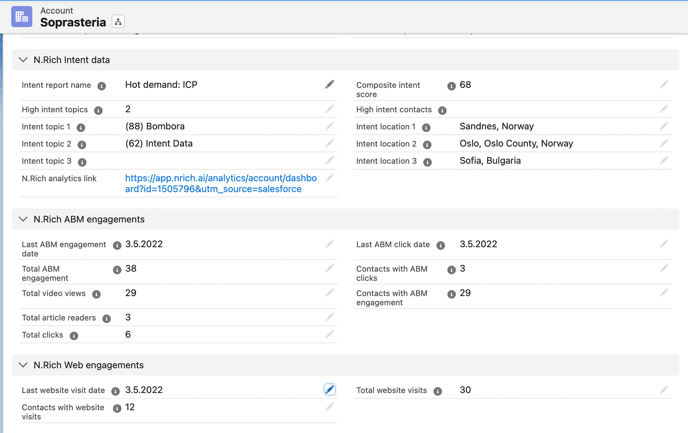The height and width of the screenshot is (433, 688).
Task: Edit the Composite intent score field
Action: [664, 84]
